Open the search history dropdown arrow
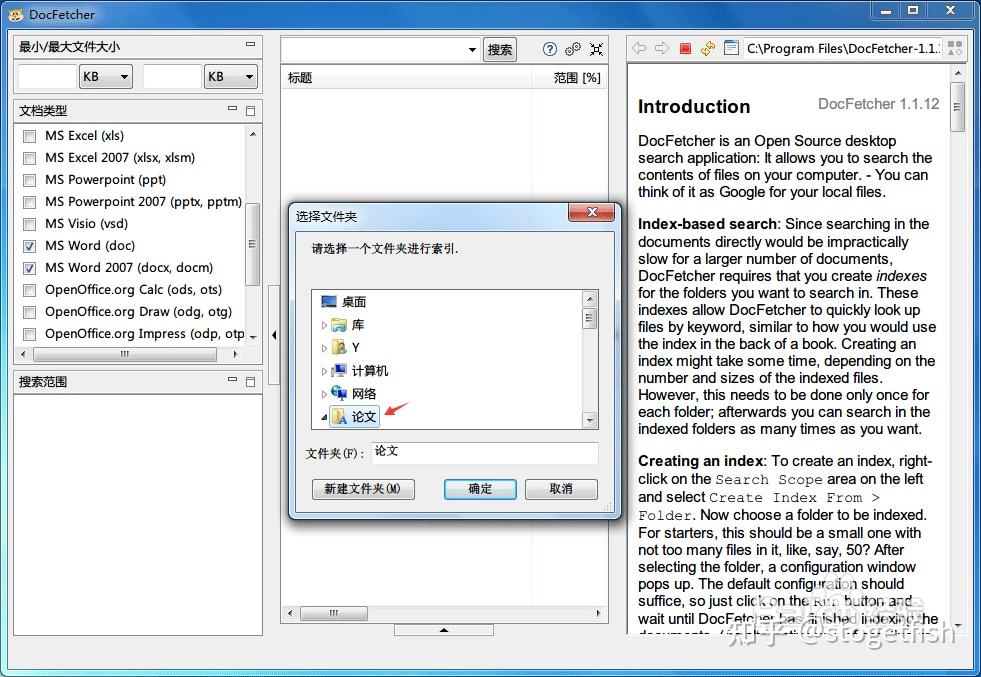The image size is (981, 677). (470, 49)
